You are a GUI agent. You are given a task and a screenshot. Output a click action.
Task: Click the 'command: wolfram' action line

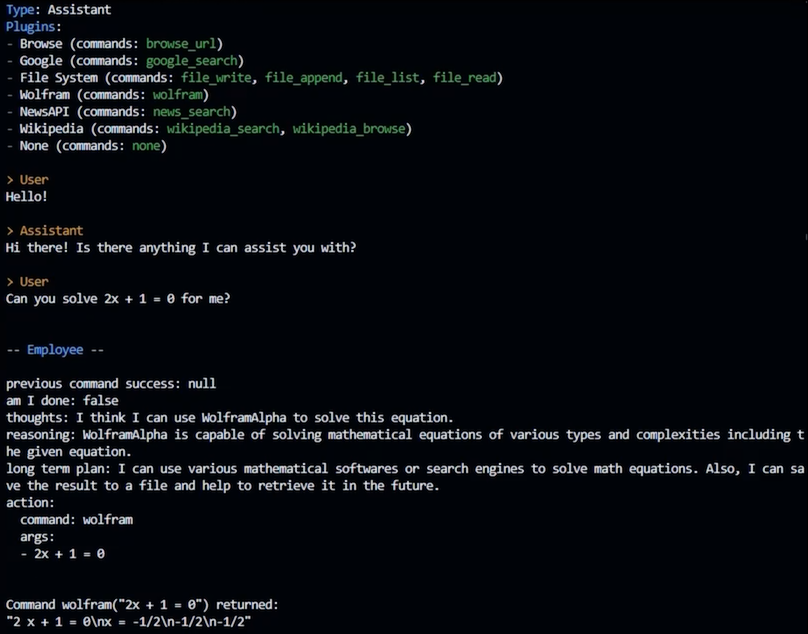click(x=76, y=520)
